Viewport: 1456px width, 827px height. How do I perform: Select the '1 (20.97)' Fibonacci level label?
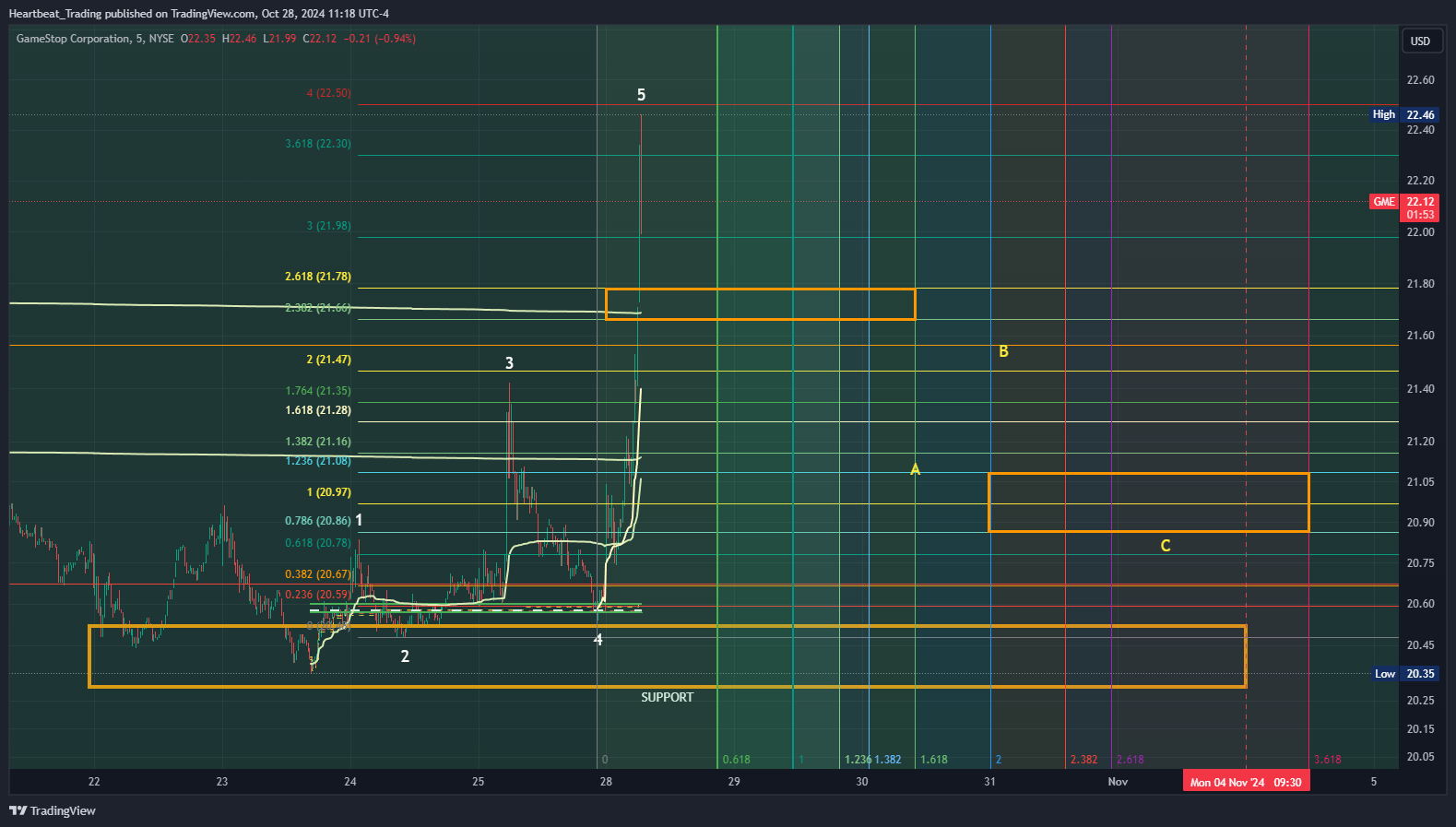328,492
